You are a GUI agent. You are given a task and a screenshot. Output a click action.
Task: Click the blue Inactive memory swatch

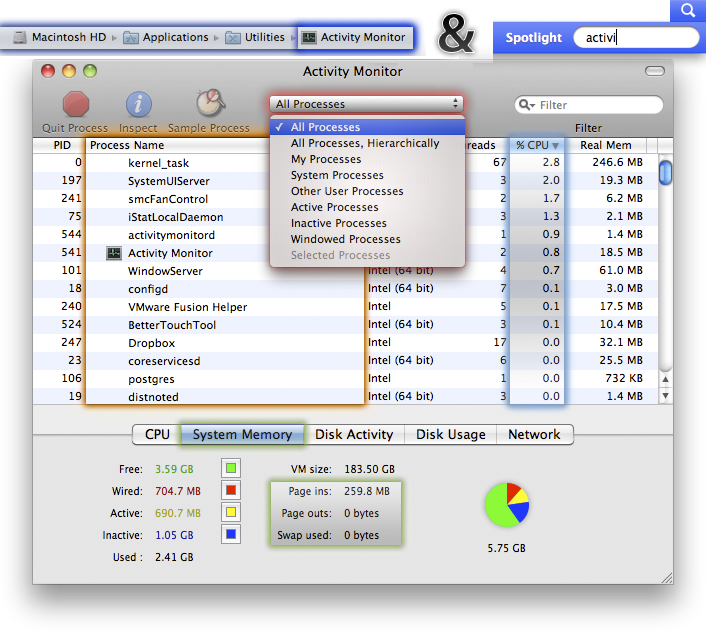(231, 534)
